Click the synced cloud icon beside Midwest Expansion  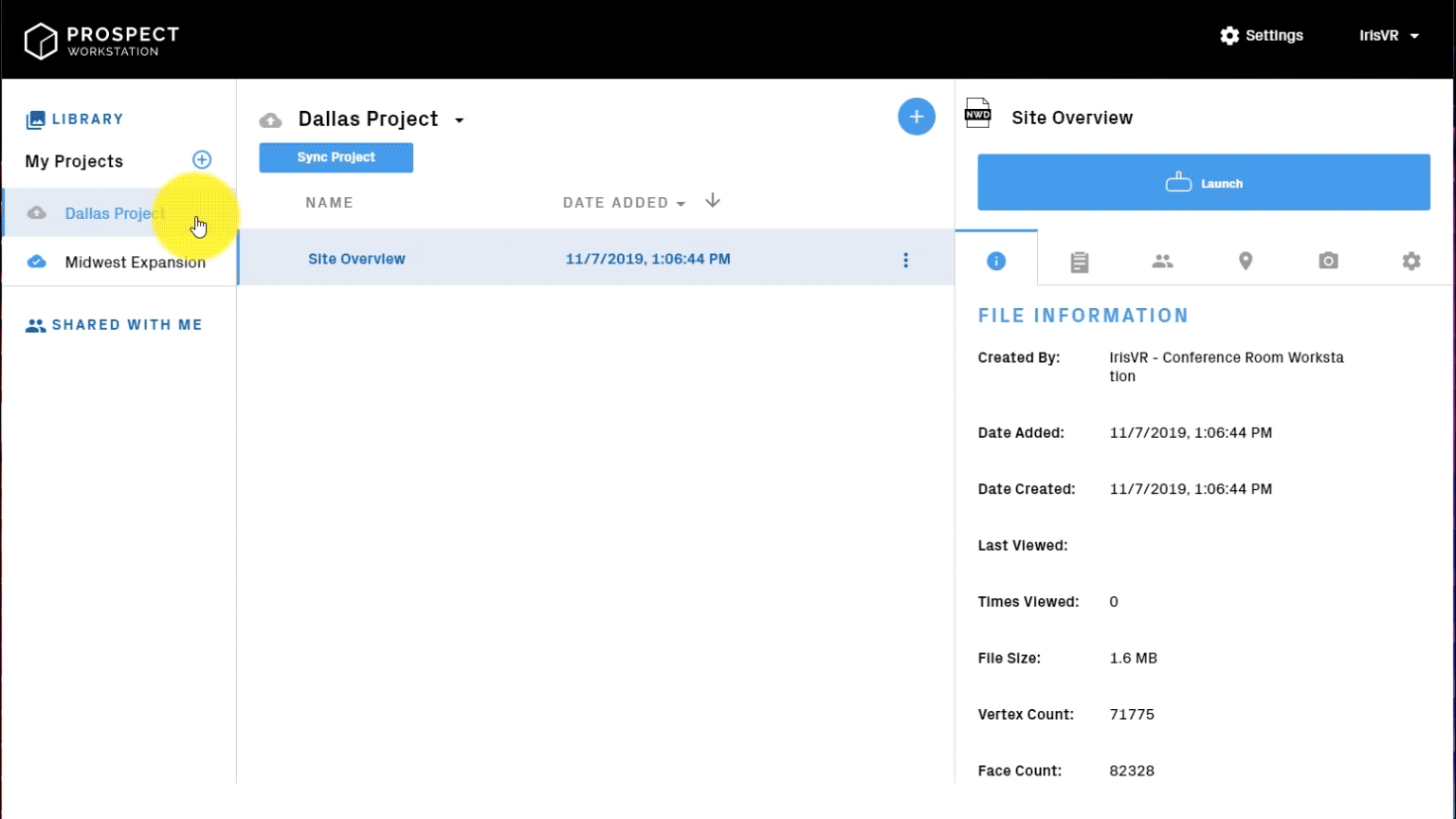[37, 262]
